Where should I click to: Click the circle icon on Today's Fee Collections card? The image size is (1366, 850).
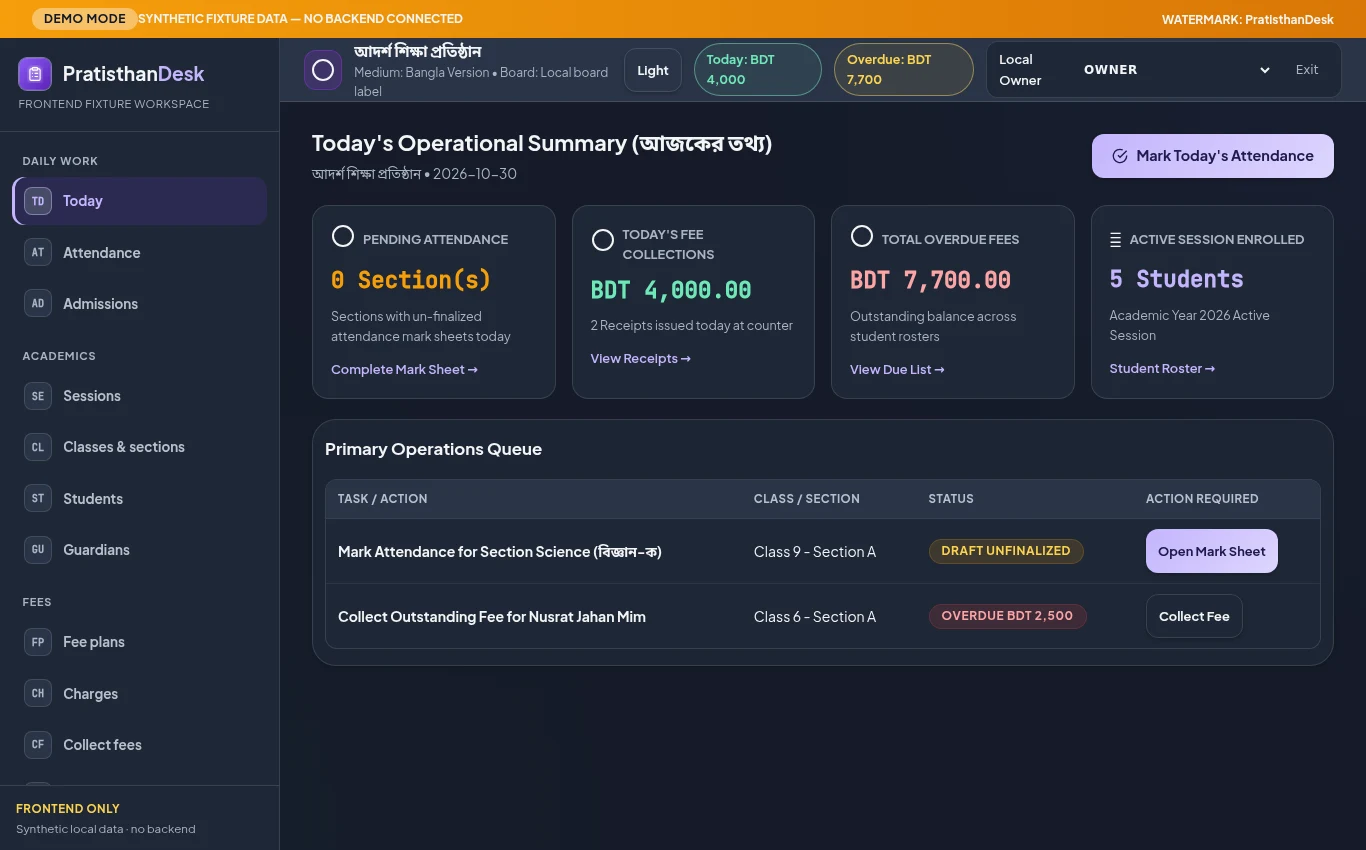tap(603, 240)
